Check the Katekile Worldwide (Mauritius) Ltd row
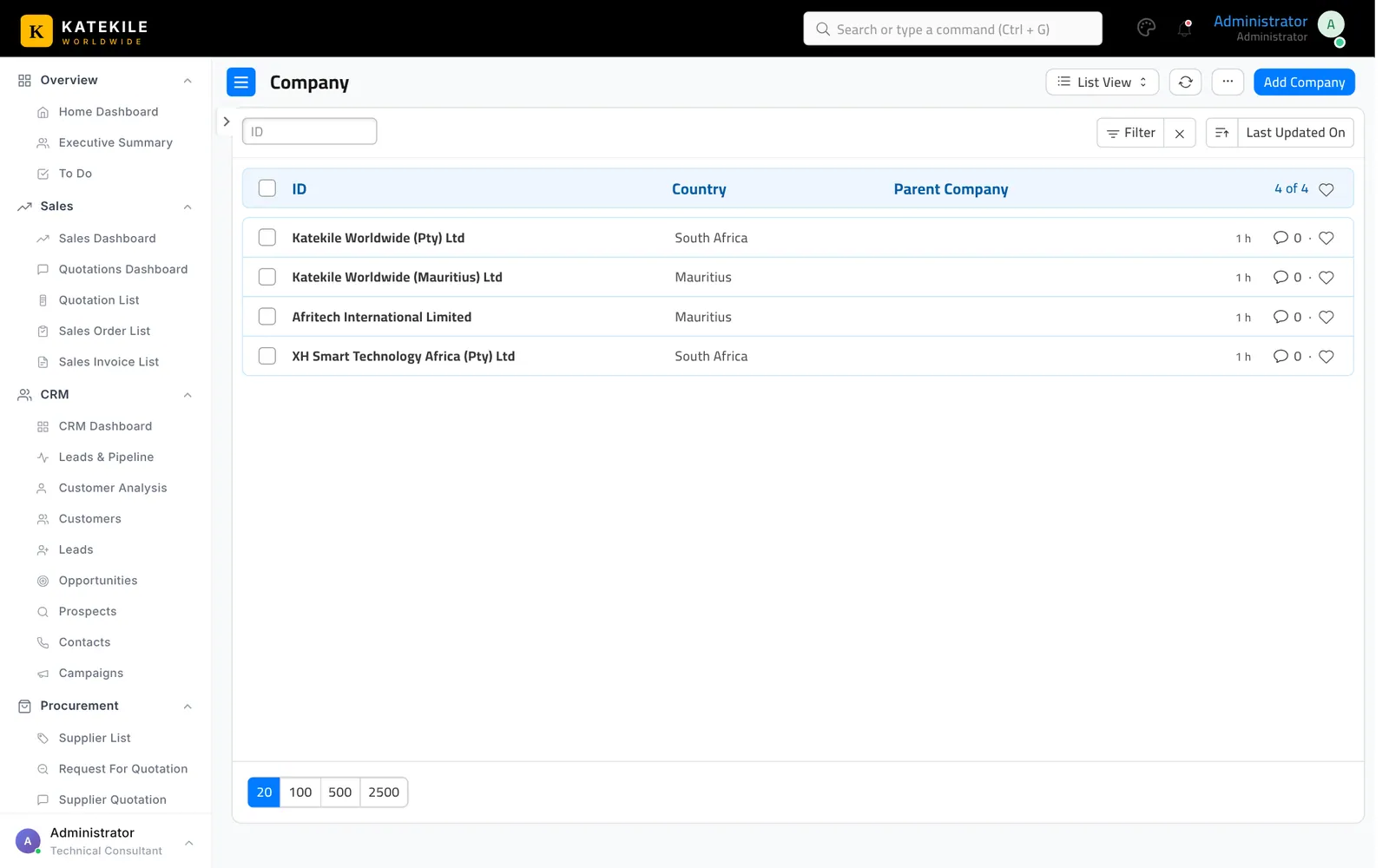 [267, 277]
